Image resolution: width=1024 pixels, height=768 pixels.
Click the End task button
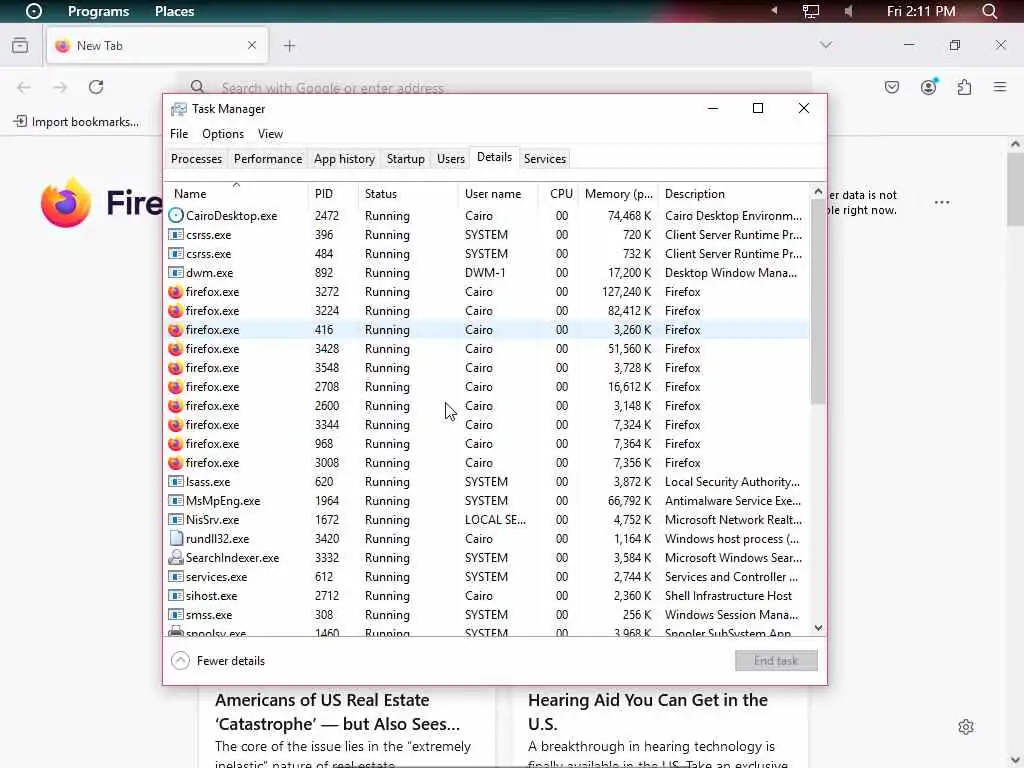pos(776,661)
